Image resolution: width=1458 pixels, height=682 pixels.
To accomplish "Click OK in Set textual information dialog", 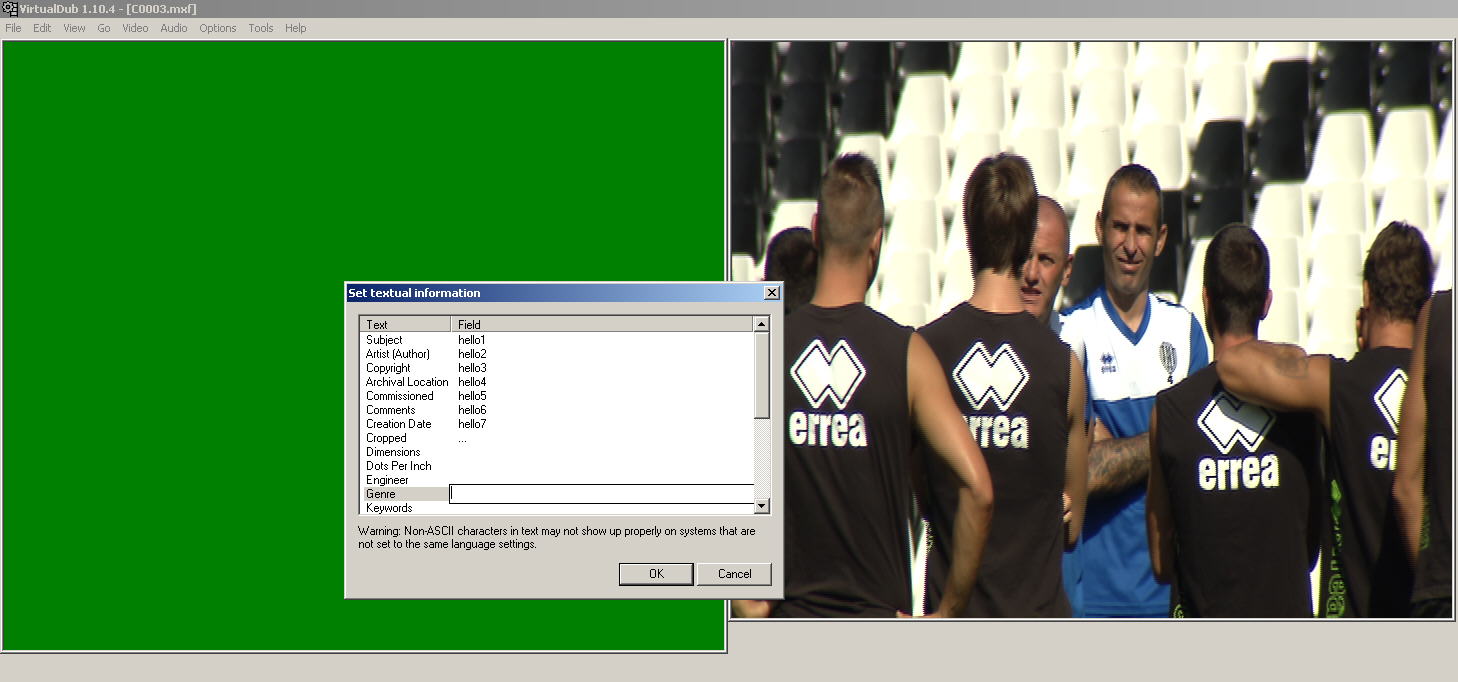I will pyautogui.click(x=656, y=574).
